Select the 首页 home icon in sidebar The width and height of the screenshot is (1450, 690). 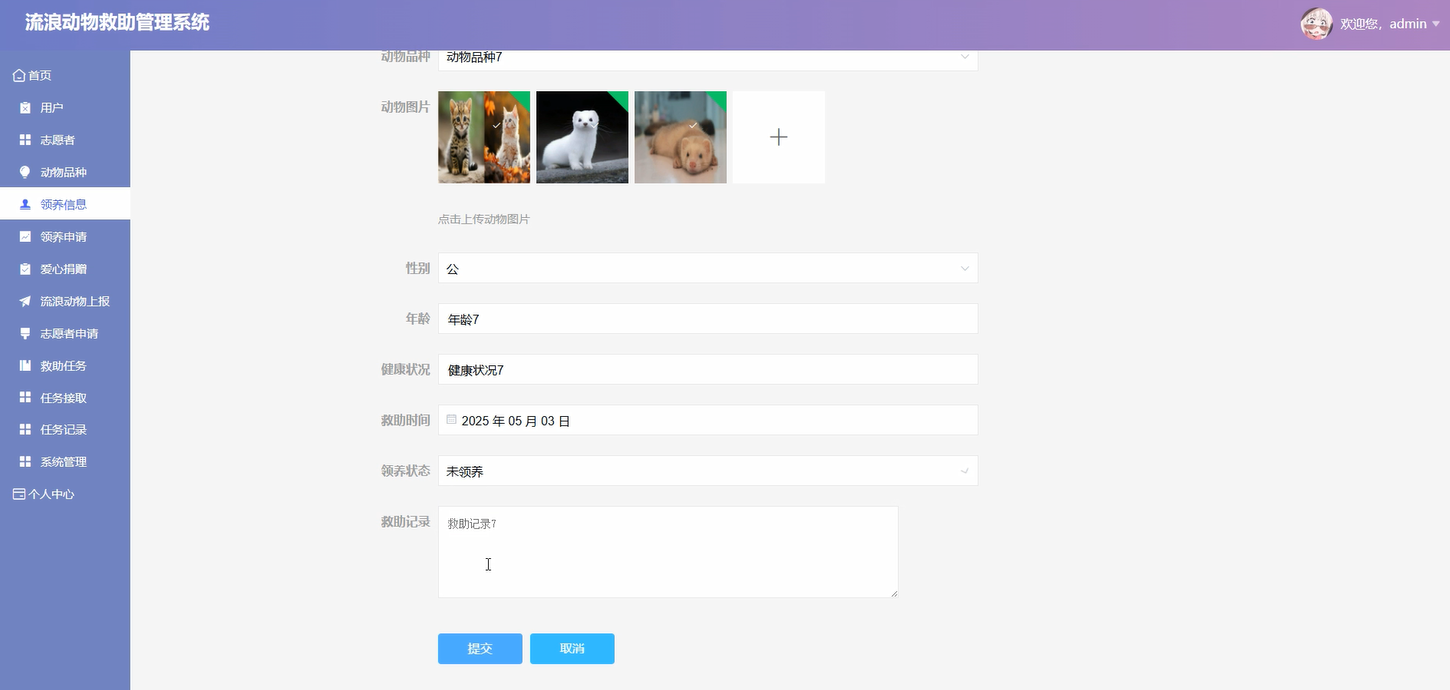17,74
